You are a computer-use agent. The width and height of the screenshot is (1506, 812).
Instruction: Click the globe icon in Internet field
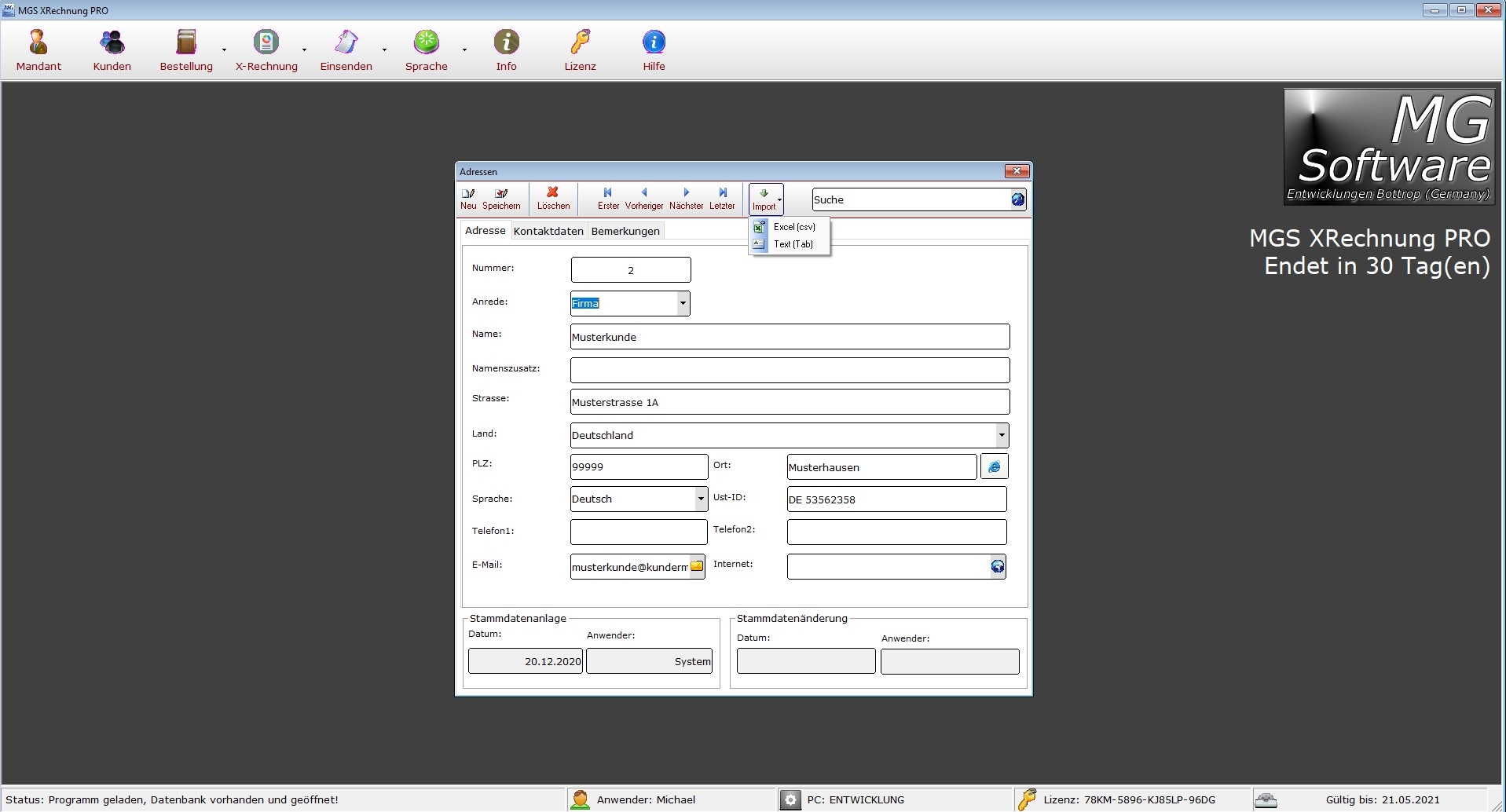(997, 566)
